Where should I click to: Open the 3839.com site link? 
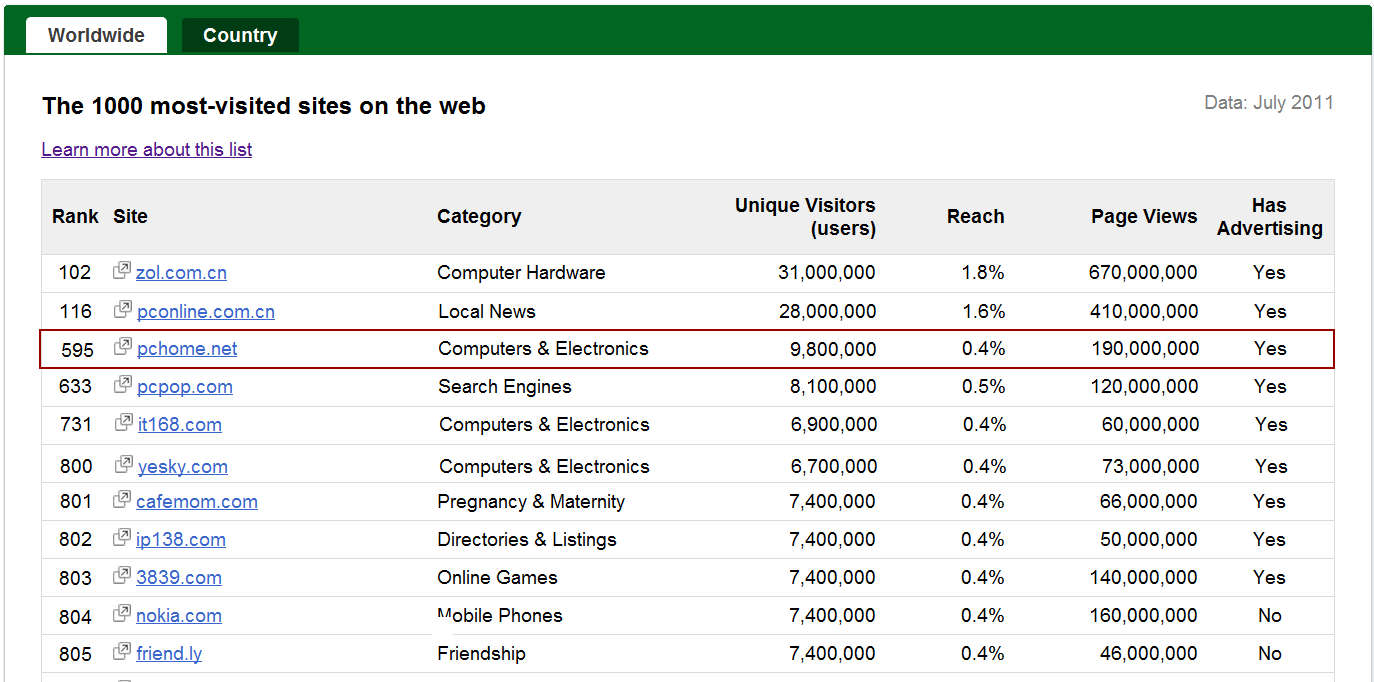coord(179,578)
